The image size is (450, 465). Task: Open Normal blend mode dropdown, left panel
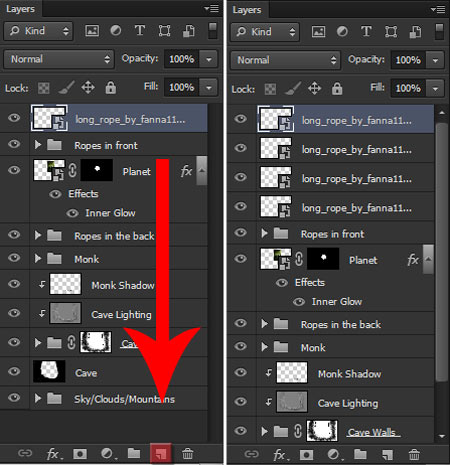click(x=59, y=59)
